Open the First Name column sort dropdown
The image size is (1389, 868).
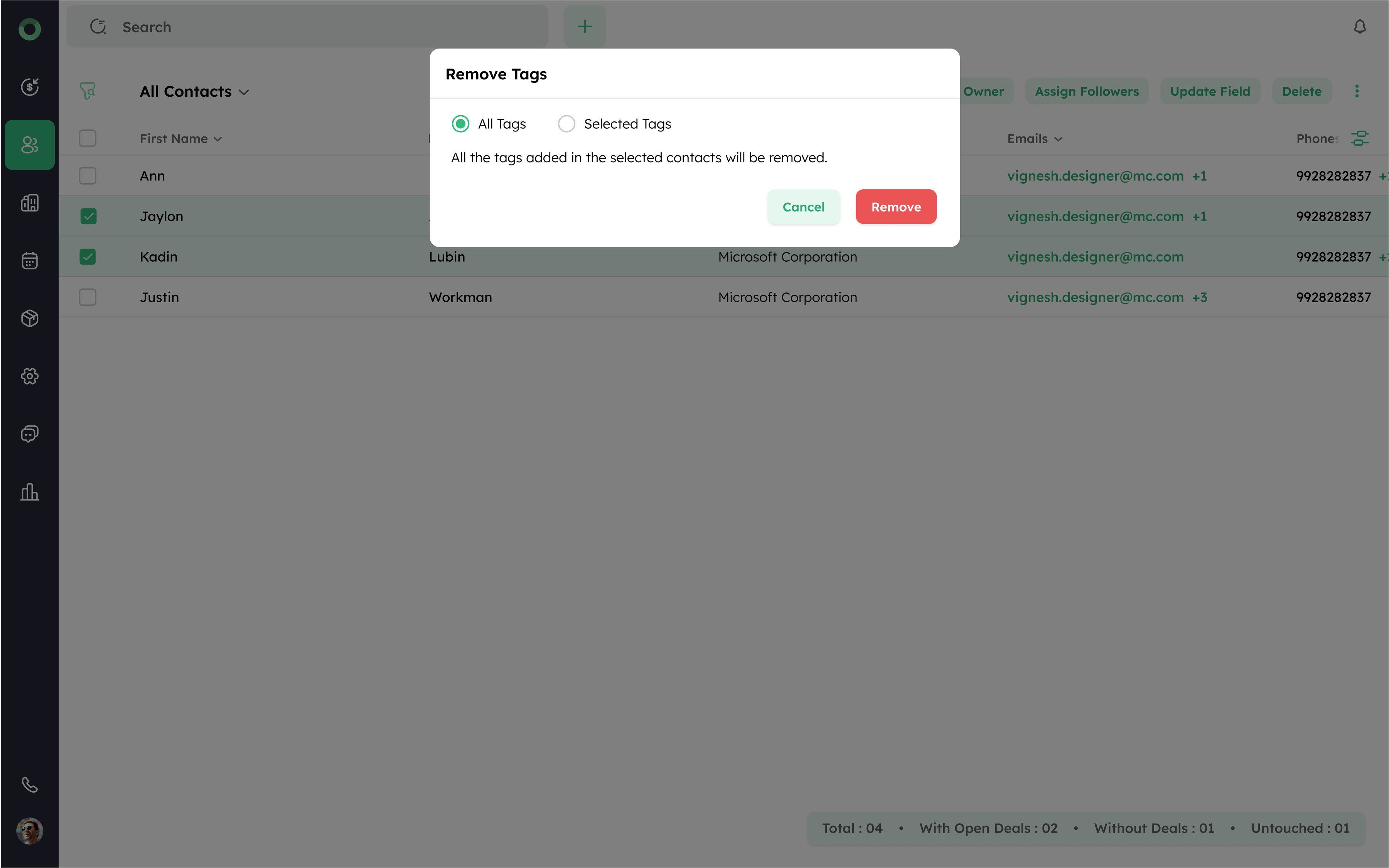[217, 140]
